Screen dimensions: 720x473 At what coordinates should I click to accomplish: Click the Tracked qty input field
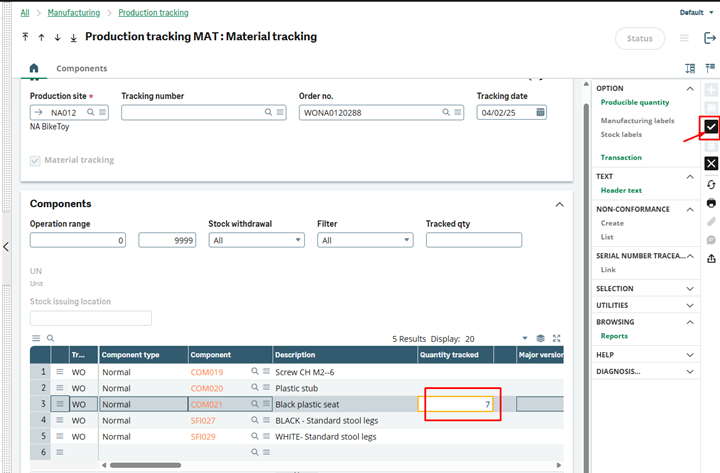point(473,240)
